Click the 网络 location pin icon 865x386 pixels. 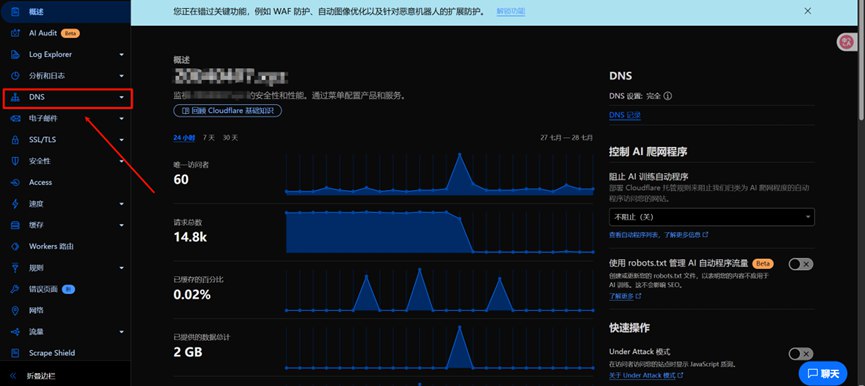point(16,310)
